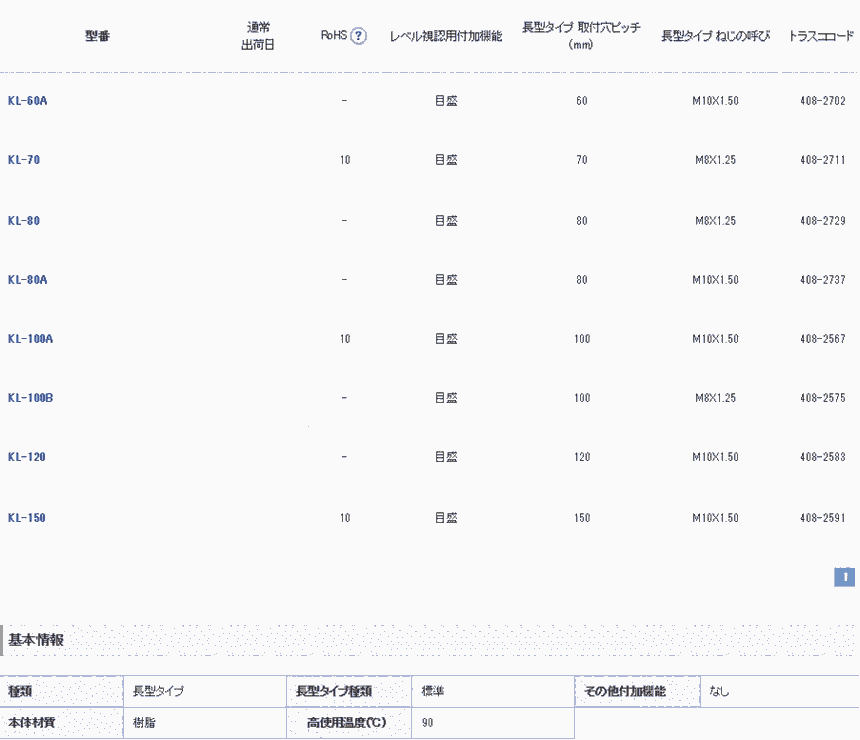
Task: Click the レベル視認用付加機能 column header
Action: click(x=446, y=36)
